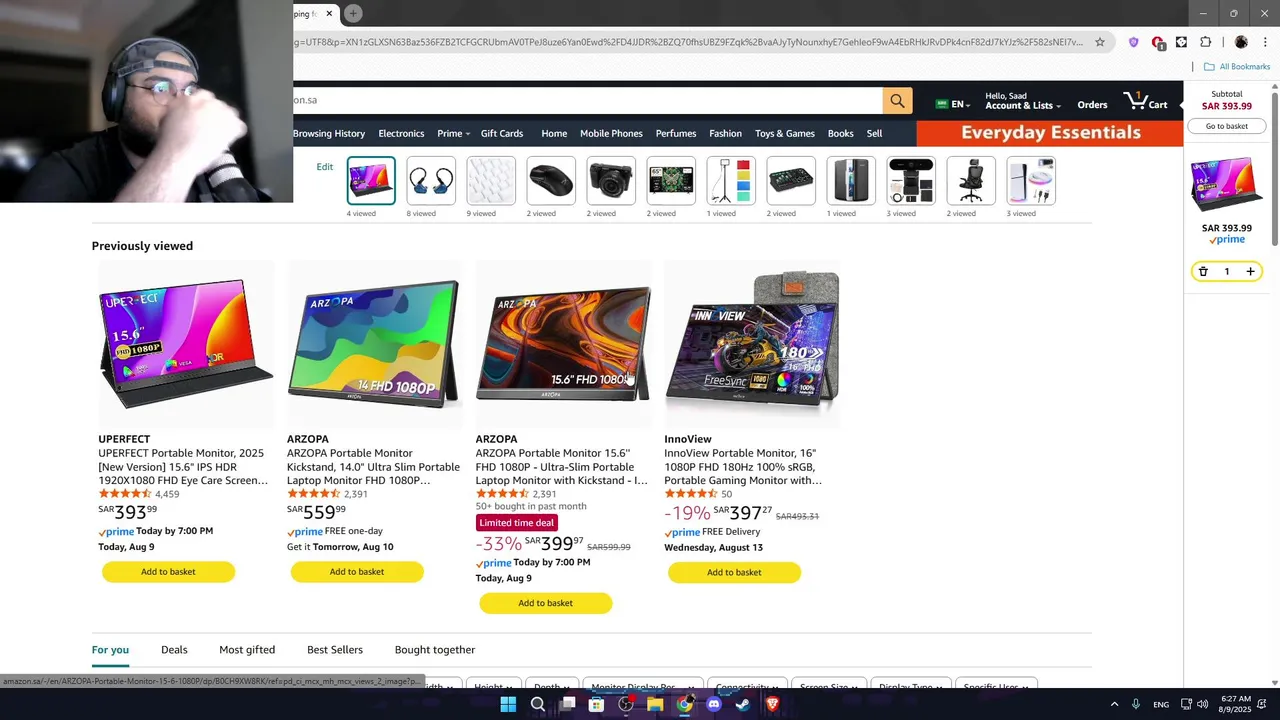Click the trash icon in basket sidebar
The width and height of the screenshot is (1280, 720).
(x=1203, y=272)
